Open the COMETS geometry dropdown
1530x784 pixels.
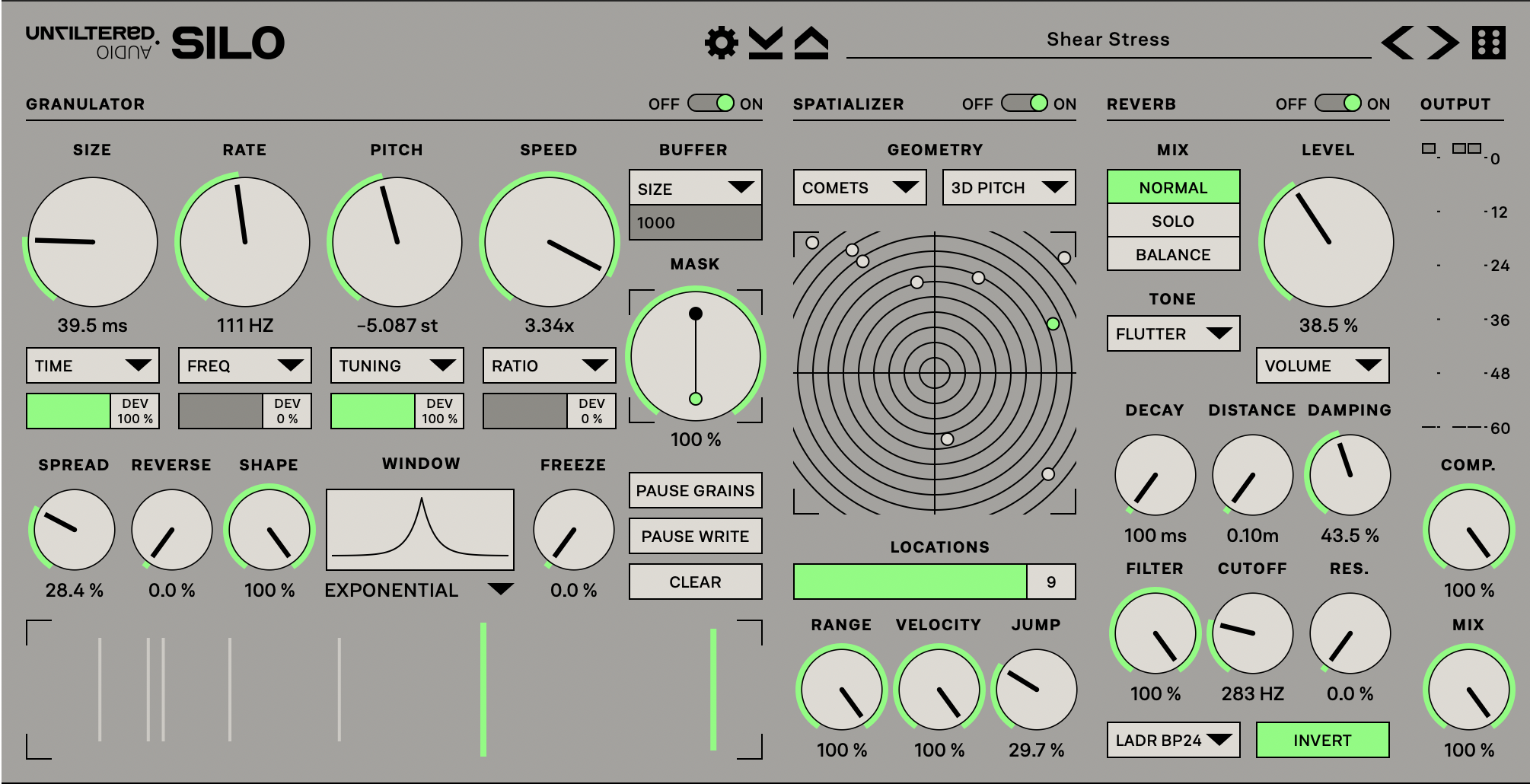[x=860, y=187]
